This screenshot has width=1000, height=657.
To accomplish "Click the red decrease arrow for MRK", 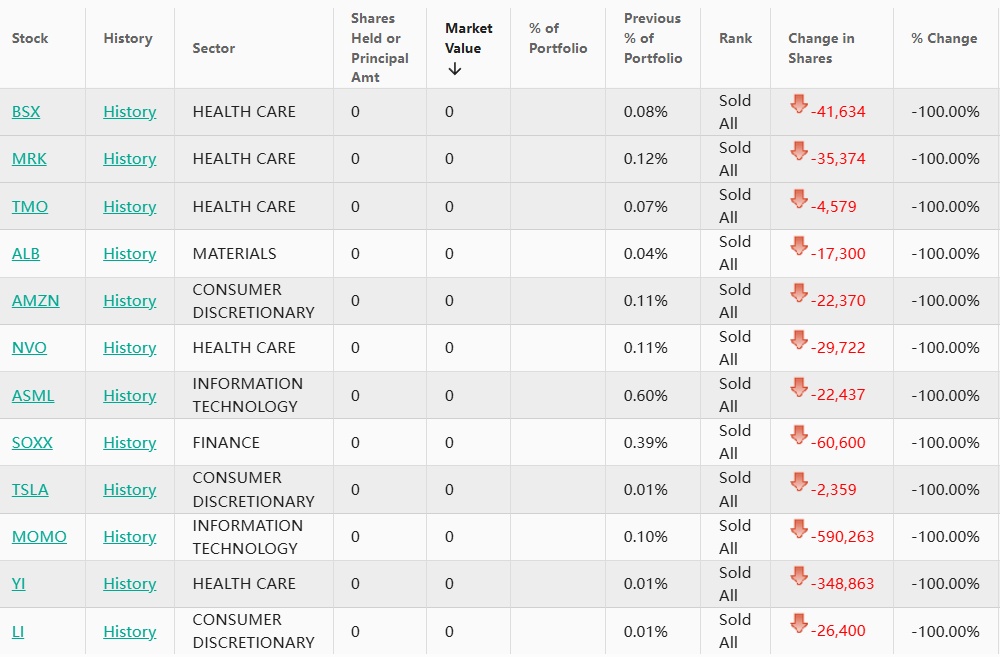I will click(x=798, y=151).
